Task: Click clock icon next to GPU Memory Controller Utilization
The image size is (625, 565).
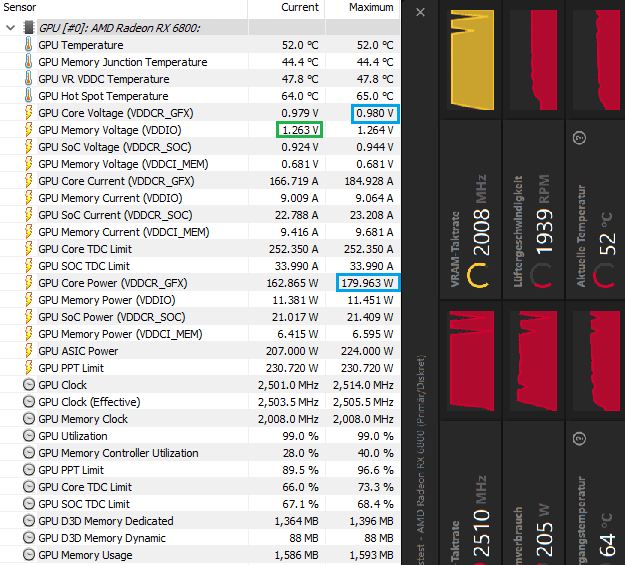Action: [x=29, y=453]
